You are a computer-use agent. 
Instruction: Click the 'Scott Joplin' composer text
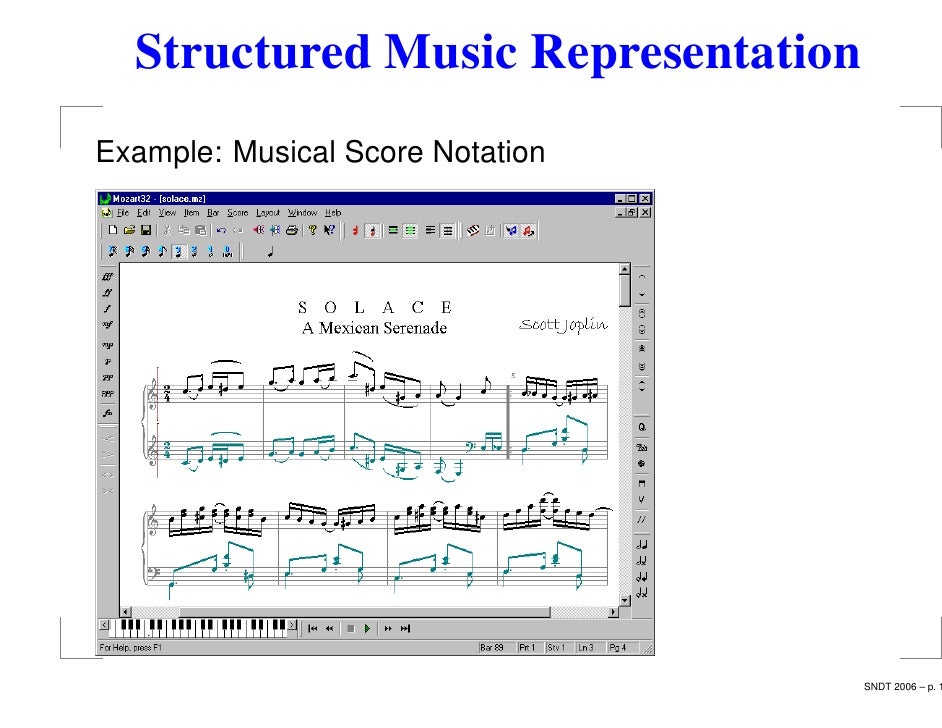563,325
